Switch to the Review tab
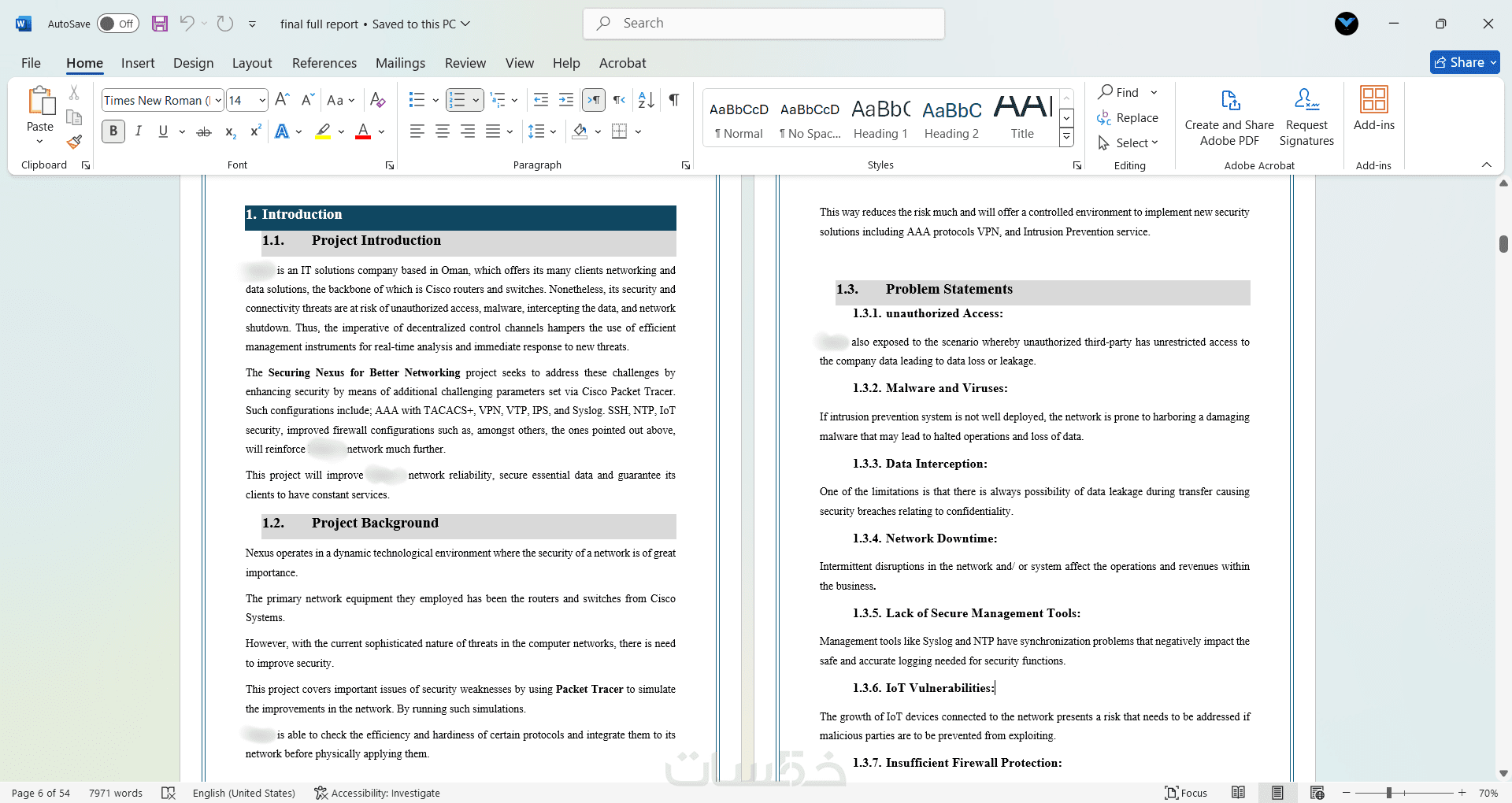 pos(465,63)
